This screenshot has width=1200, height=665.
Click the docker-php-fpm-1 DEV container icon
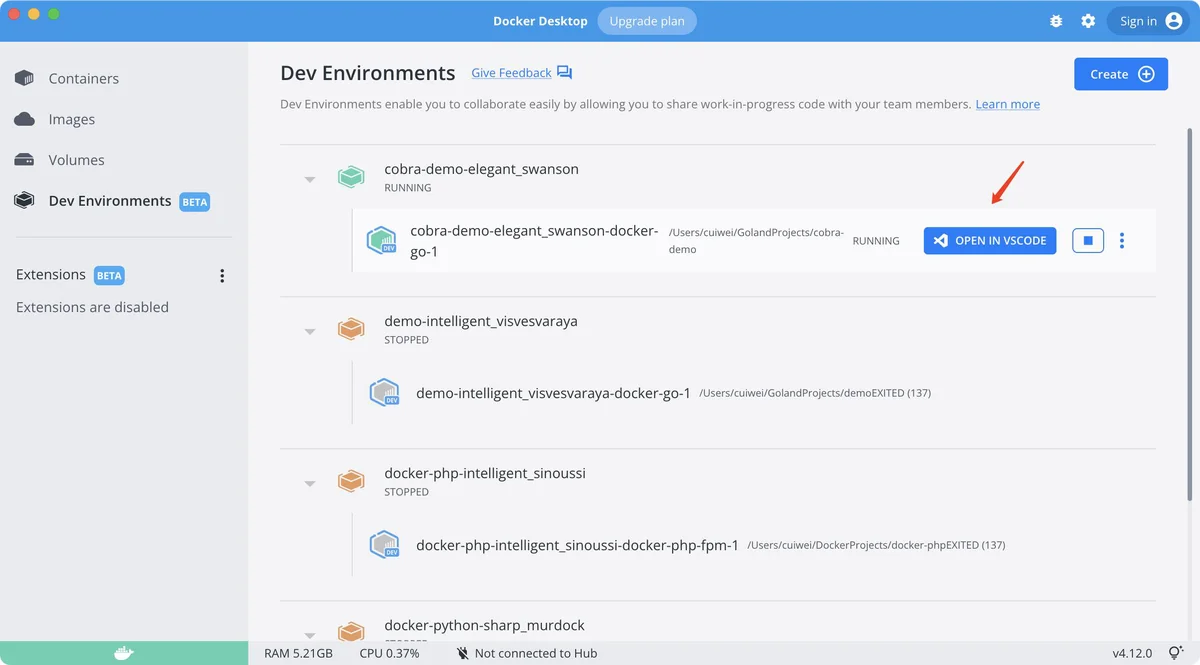click(385, 545)
